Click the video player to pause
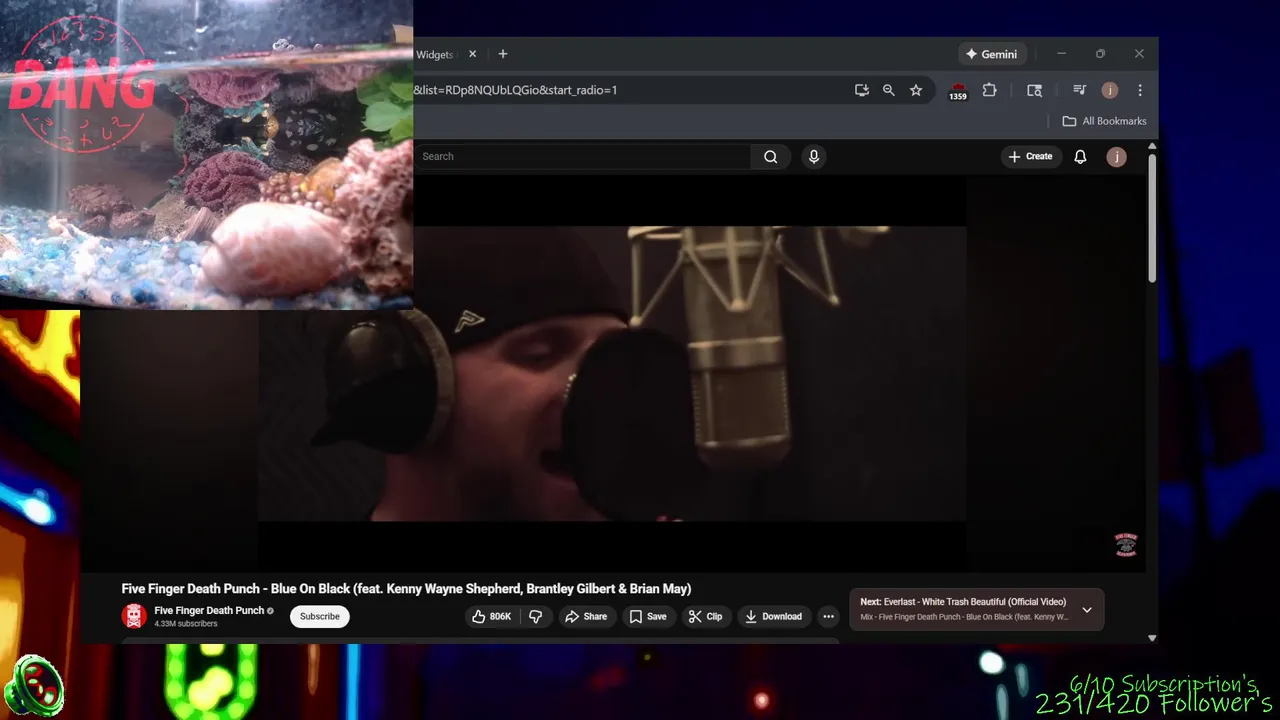This screenshot has height=720, width=1280. (612, 372)
